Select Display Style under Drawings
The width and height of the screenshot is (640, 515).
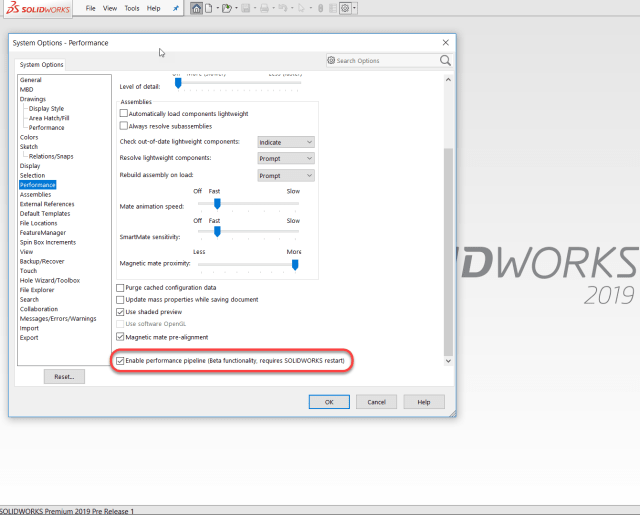point(46,109)
